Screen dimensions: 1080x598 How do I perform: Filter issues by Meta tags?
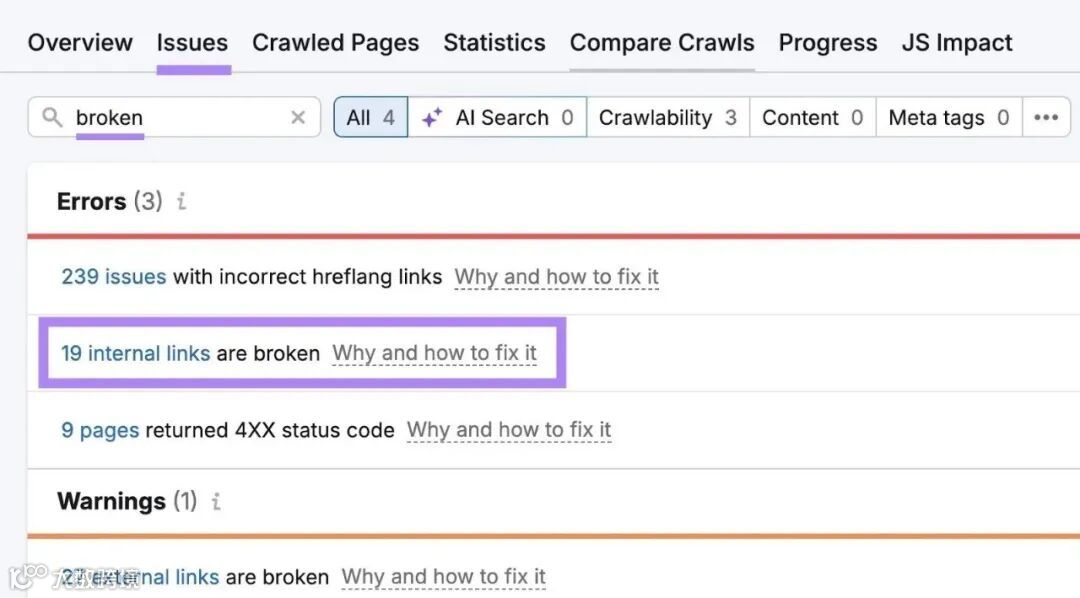(948, 118)
